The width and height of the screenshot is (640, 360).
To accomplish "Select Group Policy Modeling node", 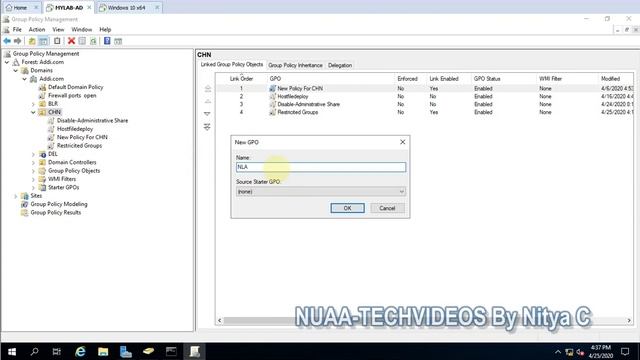I will click(x=59, y=204).
